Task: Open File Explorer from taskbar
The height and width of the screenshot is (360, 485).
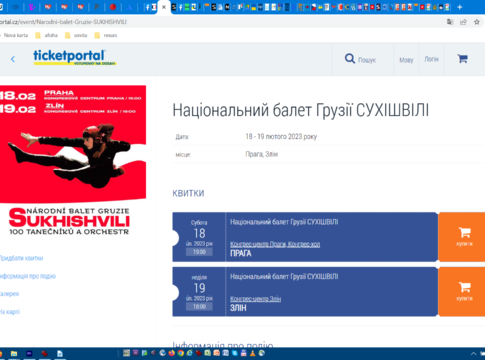Action: click(x=14, y=354)
